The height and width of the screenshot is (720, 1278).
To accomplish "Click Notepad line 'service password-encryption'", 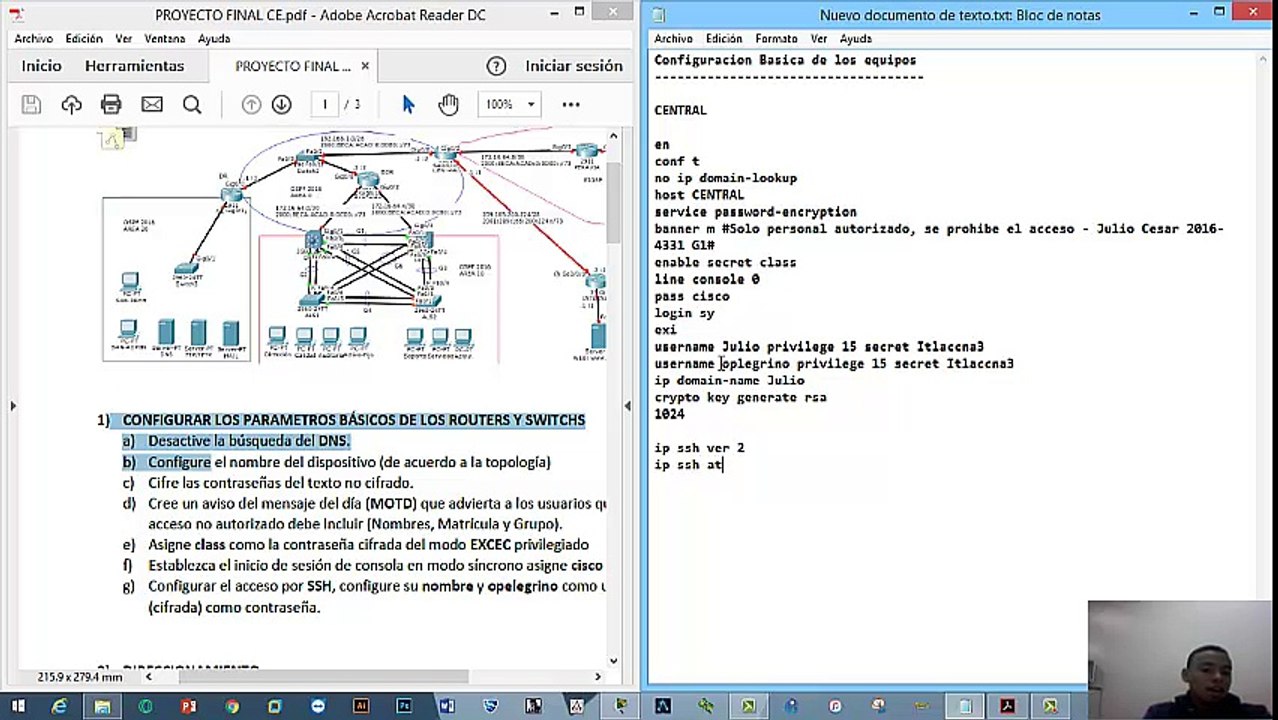I will (755, 212).
